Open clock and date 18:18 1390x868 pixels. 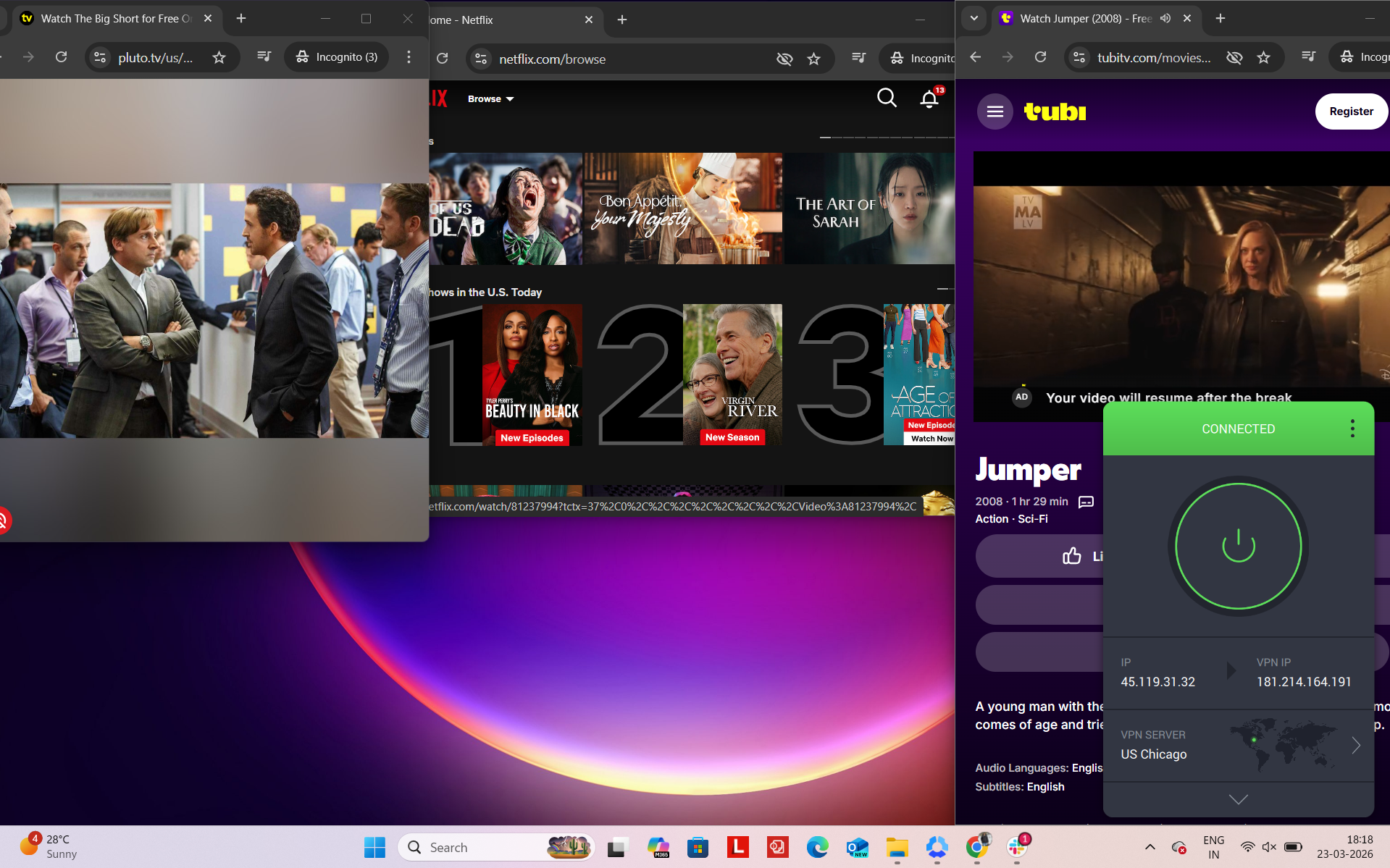pos(1345,847)
